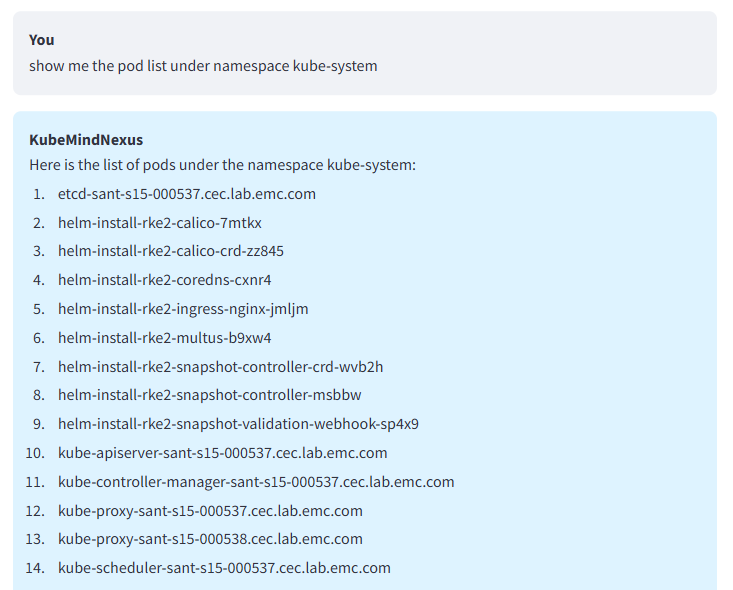This screenshot has width=733, height=590.
Task: Select pod kube-proxy-sant-s15-000538.cec.lab.emc.com
Action: (210, 539)
